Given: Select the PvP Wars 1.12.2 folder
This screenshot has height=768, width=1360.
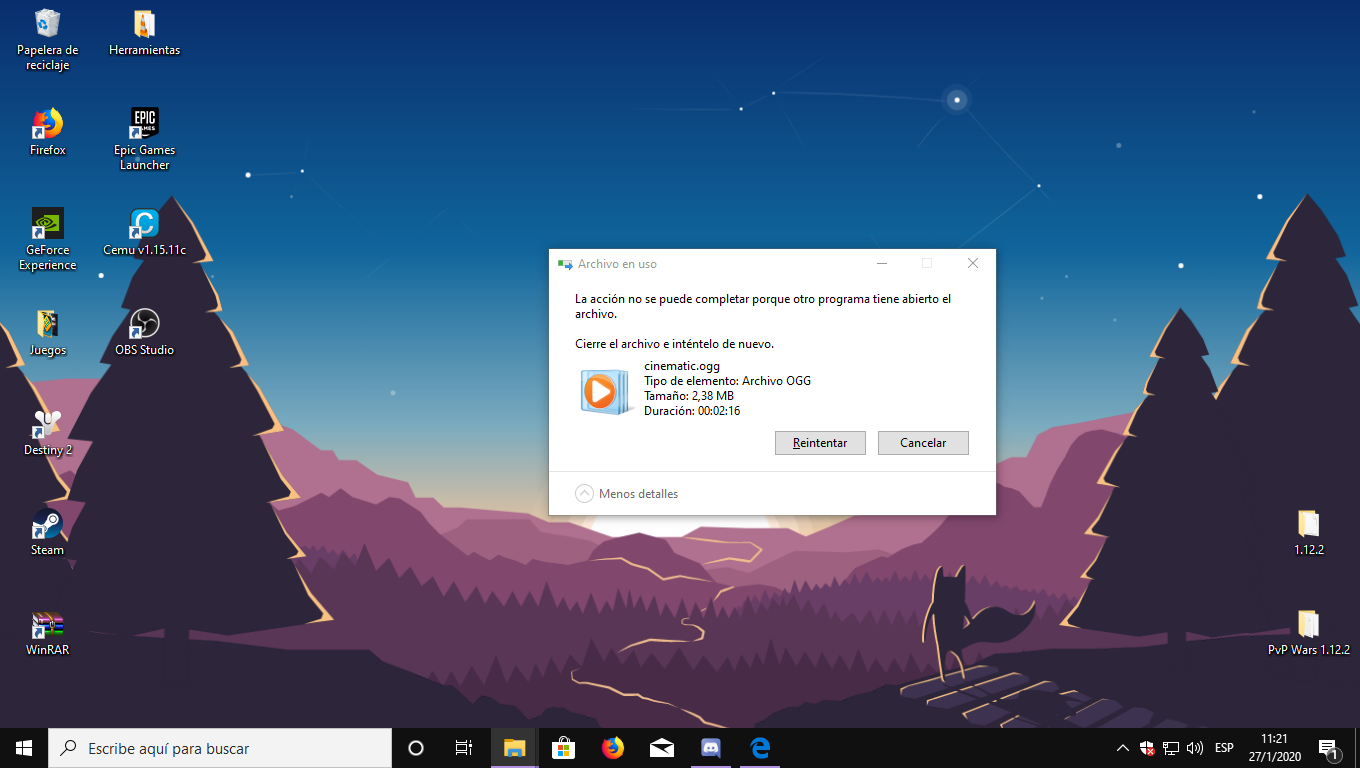Looking at the screenshot, I should click(x=1308, y=632).
